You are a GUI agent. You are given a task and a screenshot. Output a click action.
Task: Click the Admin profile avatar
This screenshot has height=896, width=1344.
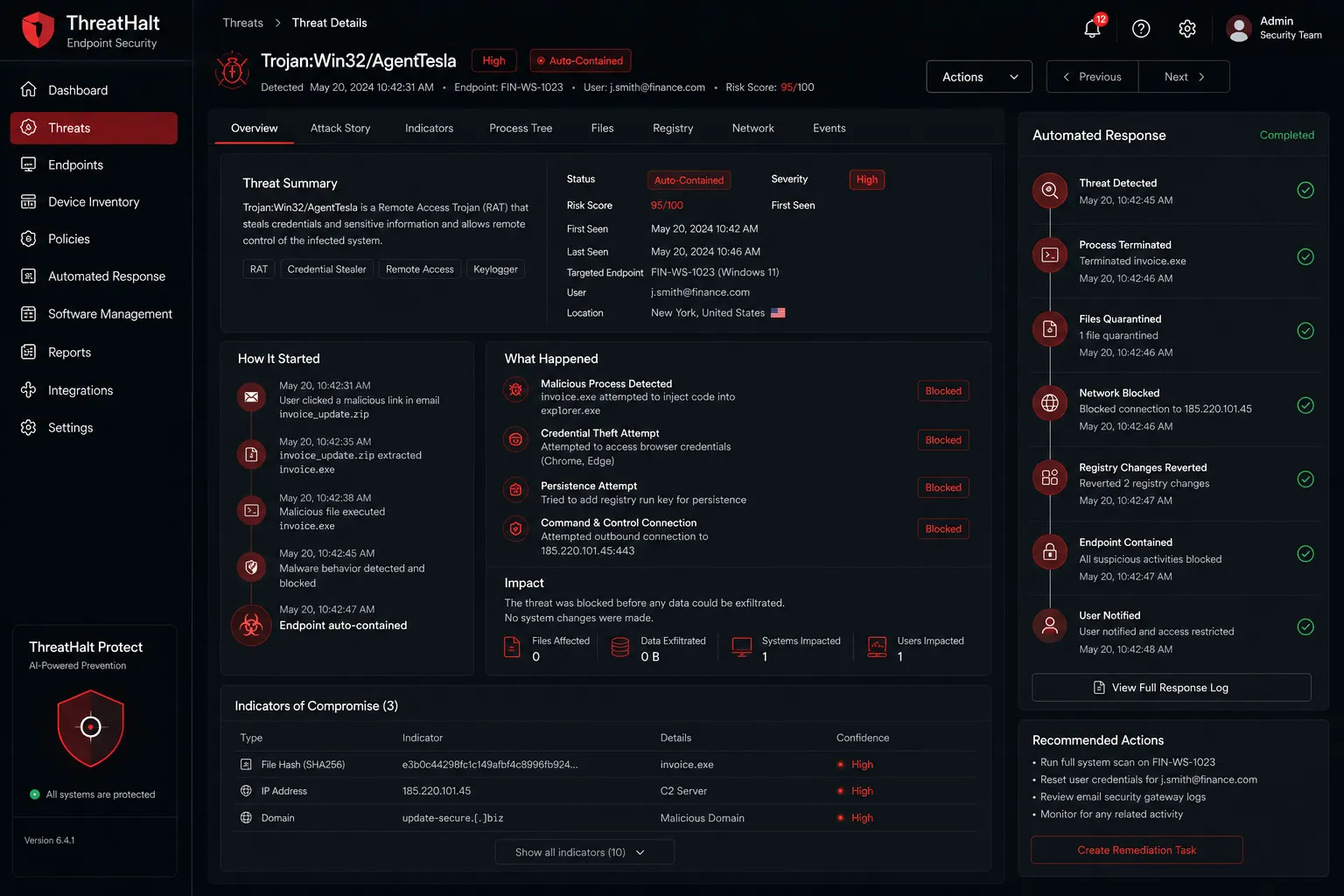1238,29
